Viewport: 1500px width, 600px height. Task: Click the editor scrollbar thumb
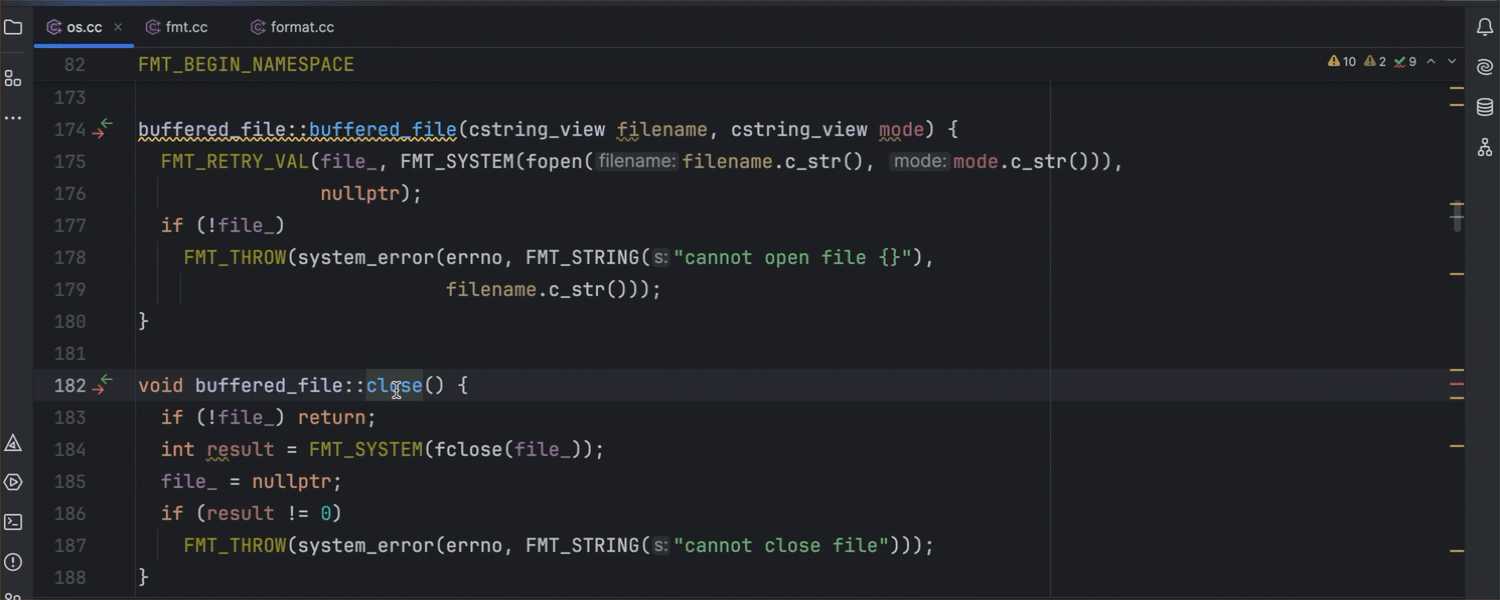[1457, 216]
